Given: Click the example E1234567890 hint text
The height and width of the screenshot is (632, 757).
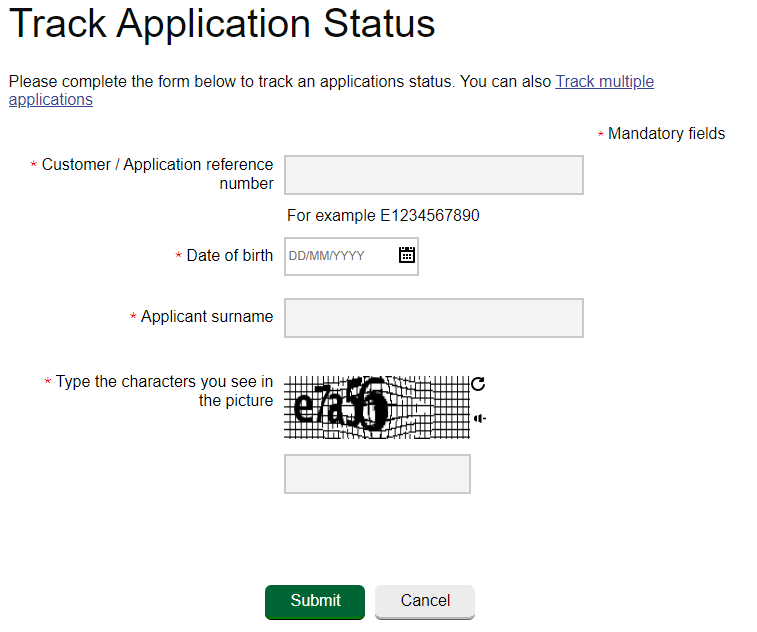Looking at the screenshot, I should pyautogui.click(x=383, y=216).
